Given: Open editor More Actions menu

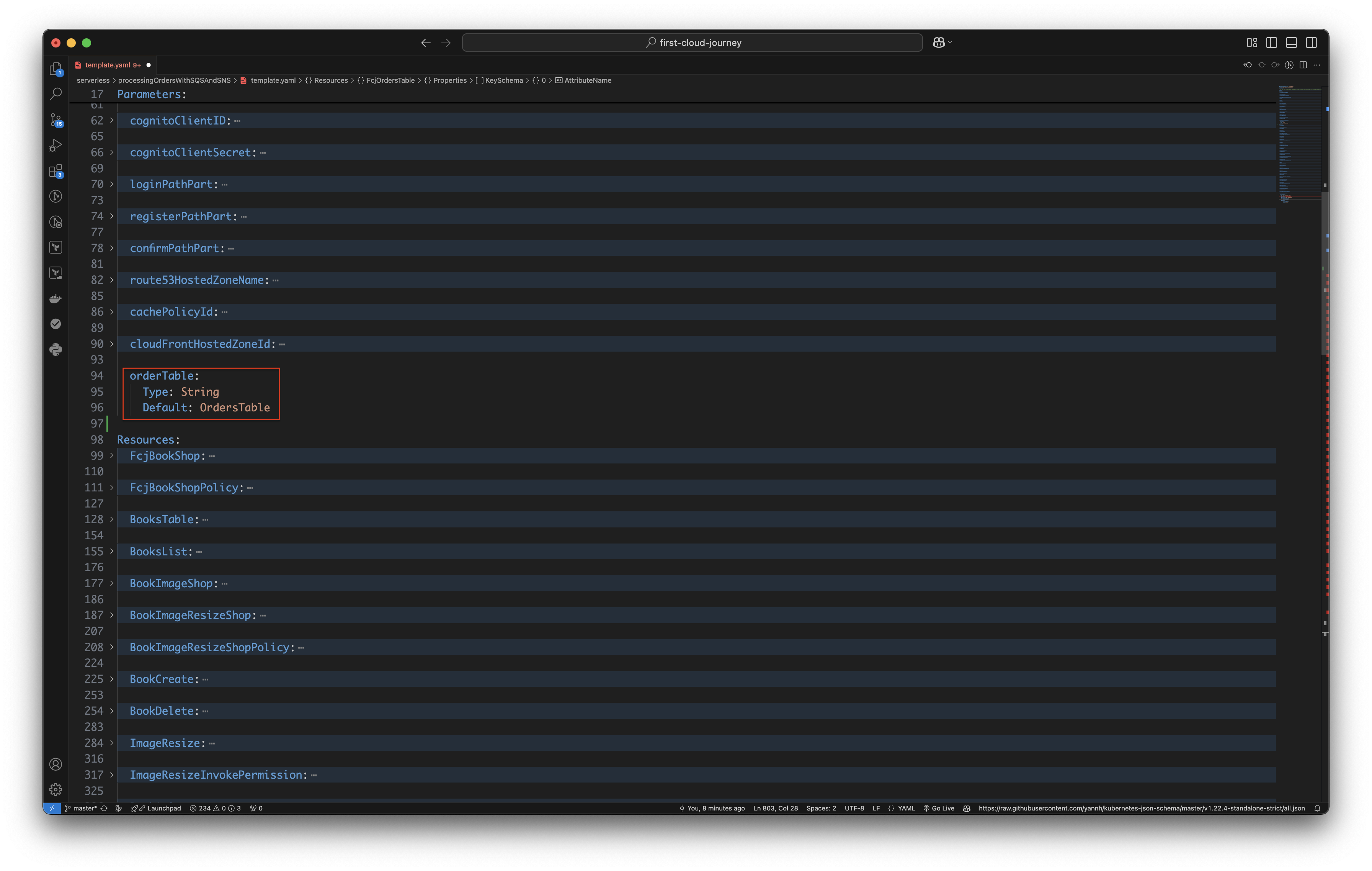Looking at the screenshot, I should (1317, 65).
